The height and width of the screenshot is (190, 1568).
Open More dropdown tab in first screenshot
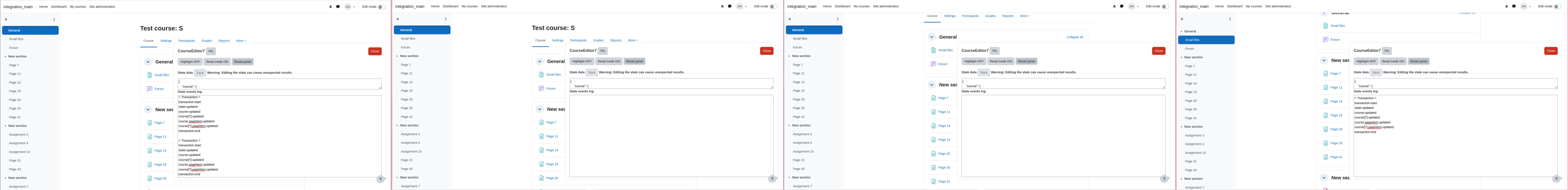point(241,41)
